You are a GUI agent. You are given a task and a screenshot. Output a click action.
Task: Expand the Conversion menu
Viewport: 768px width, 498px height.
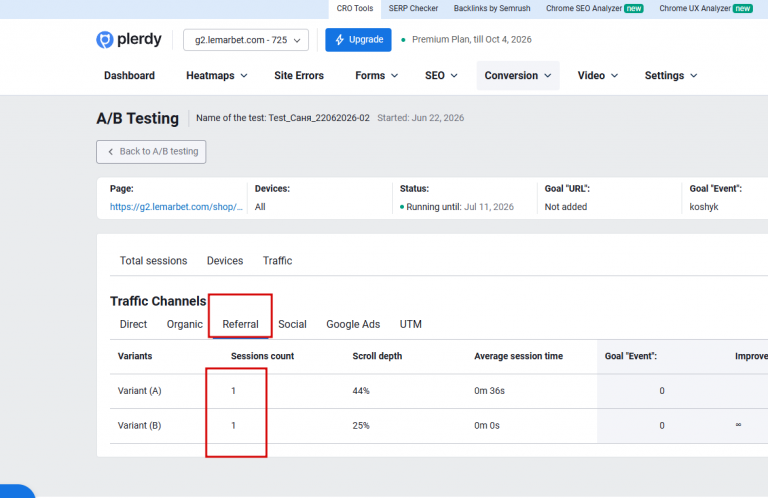(518, 75)
